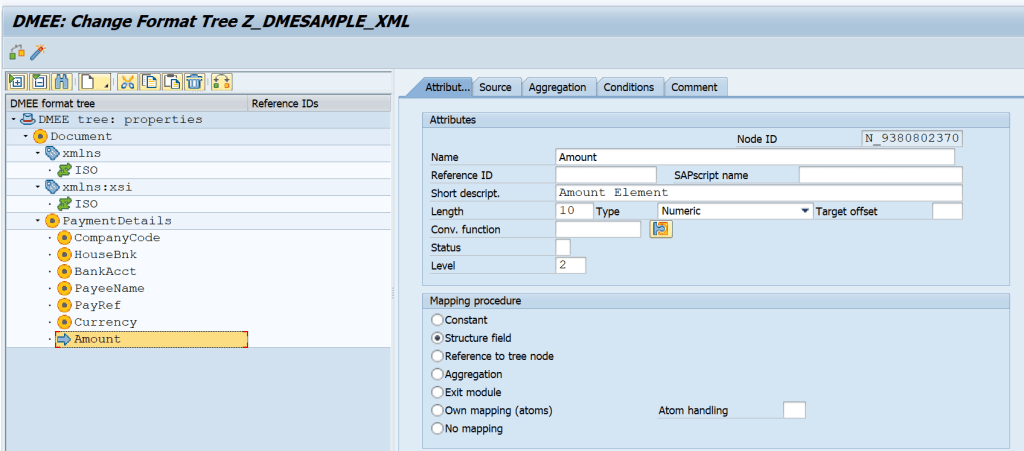Click the Document element node icon
This screenshot has width=1024, height=451.
[x=40, y=136]
